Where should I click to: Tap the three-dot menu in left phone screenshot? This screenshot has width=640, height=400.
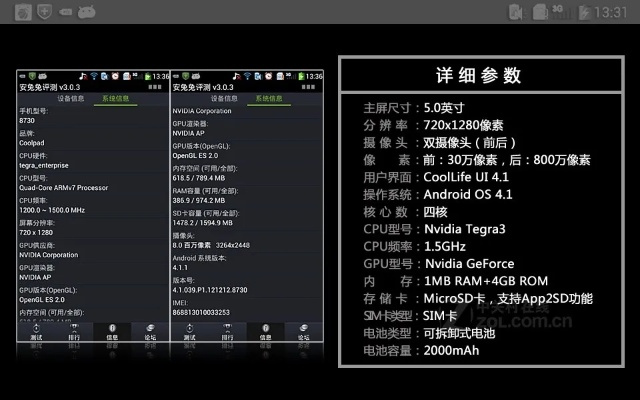pos(155,87)
